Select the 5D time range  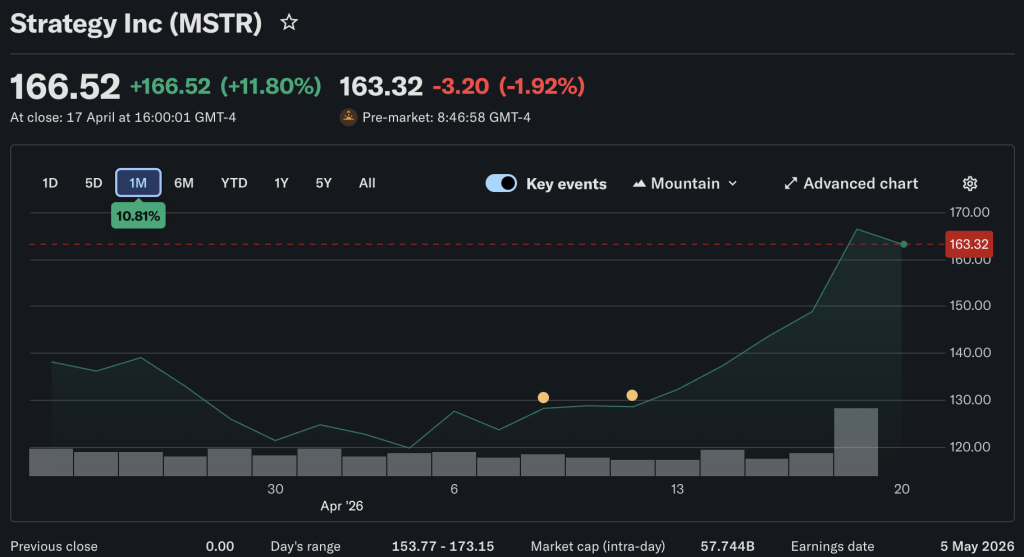pos(93,183)
